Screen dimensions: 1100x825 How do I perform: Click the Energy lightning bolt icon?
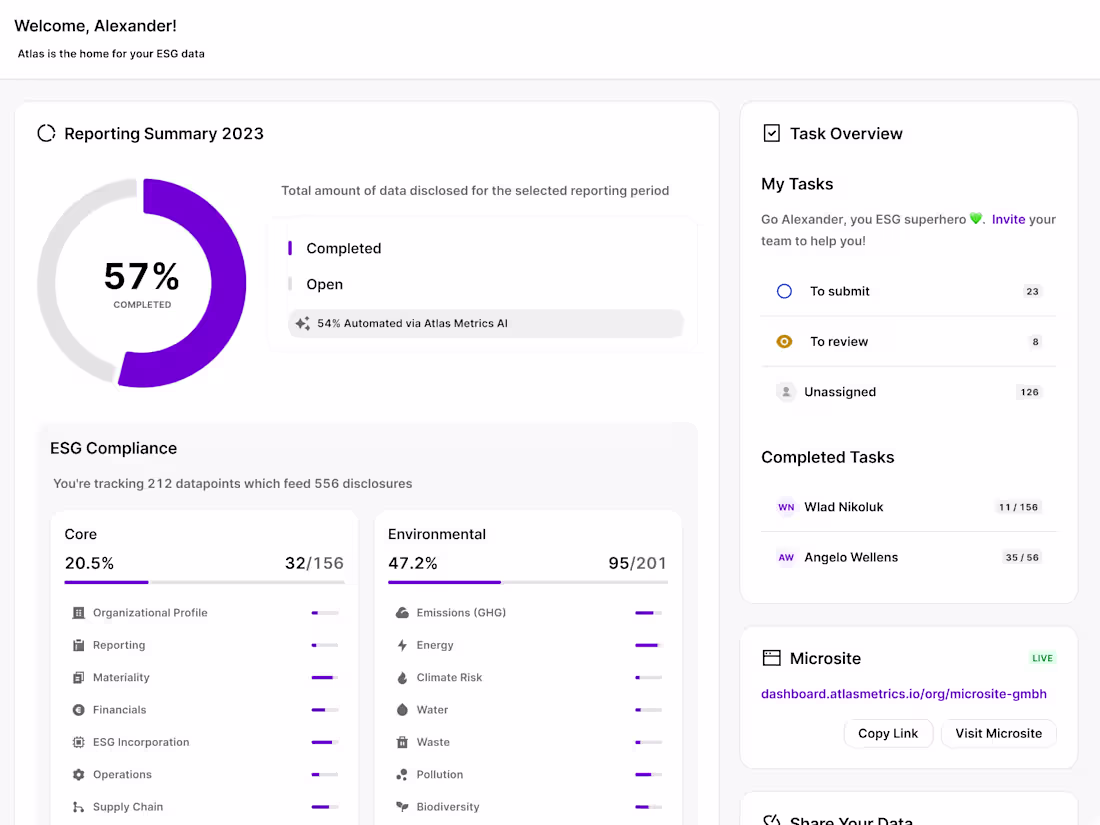[x=402, y=645]
